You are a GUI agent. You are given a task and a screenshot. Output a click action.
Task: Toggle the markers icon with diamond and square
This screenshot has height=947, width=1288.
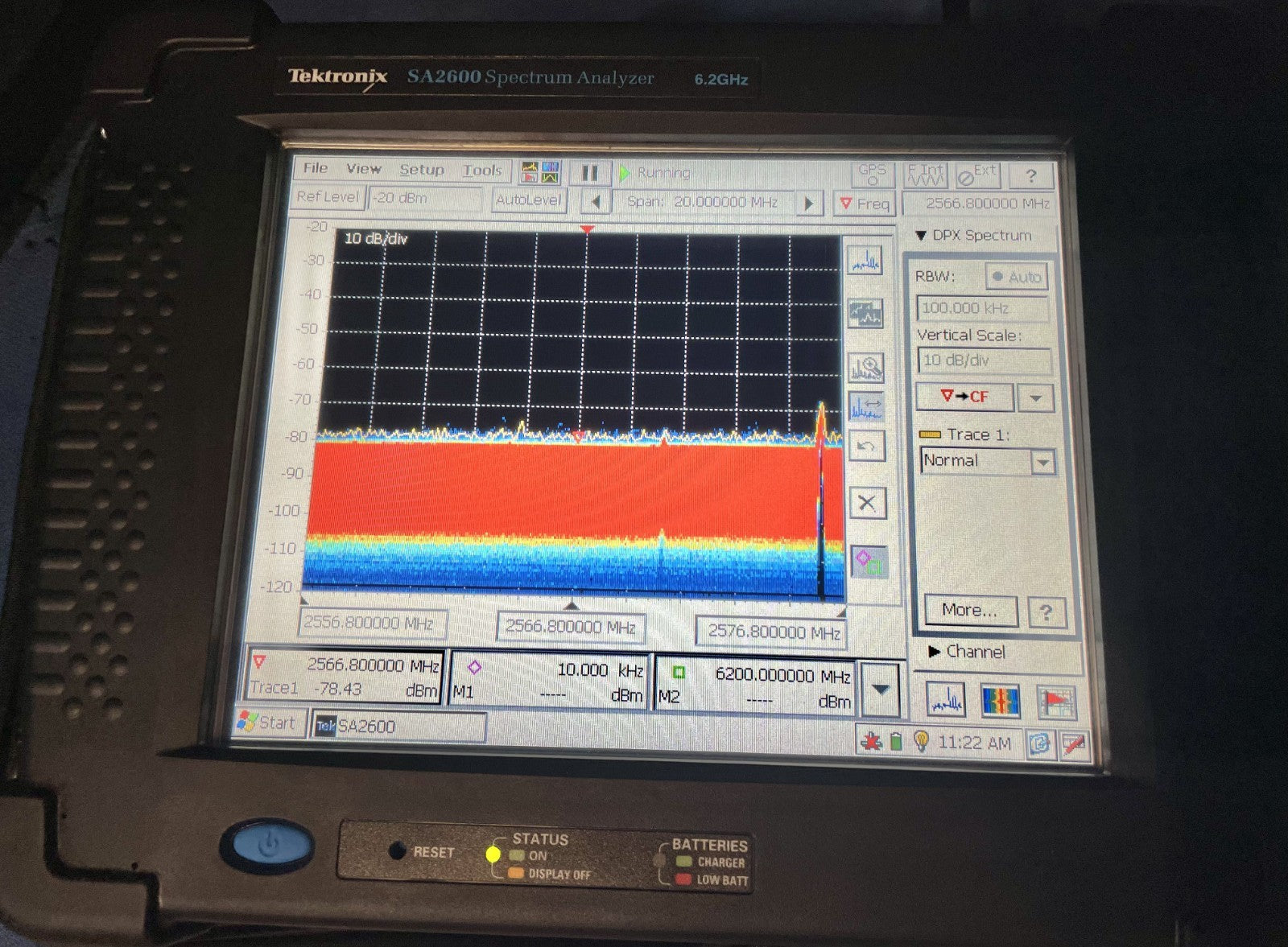[869, 561]
